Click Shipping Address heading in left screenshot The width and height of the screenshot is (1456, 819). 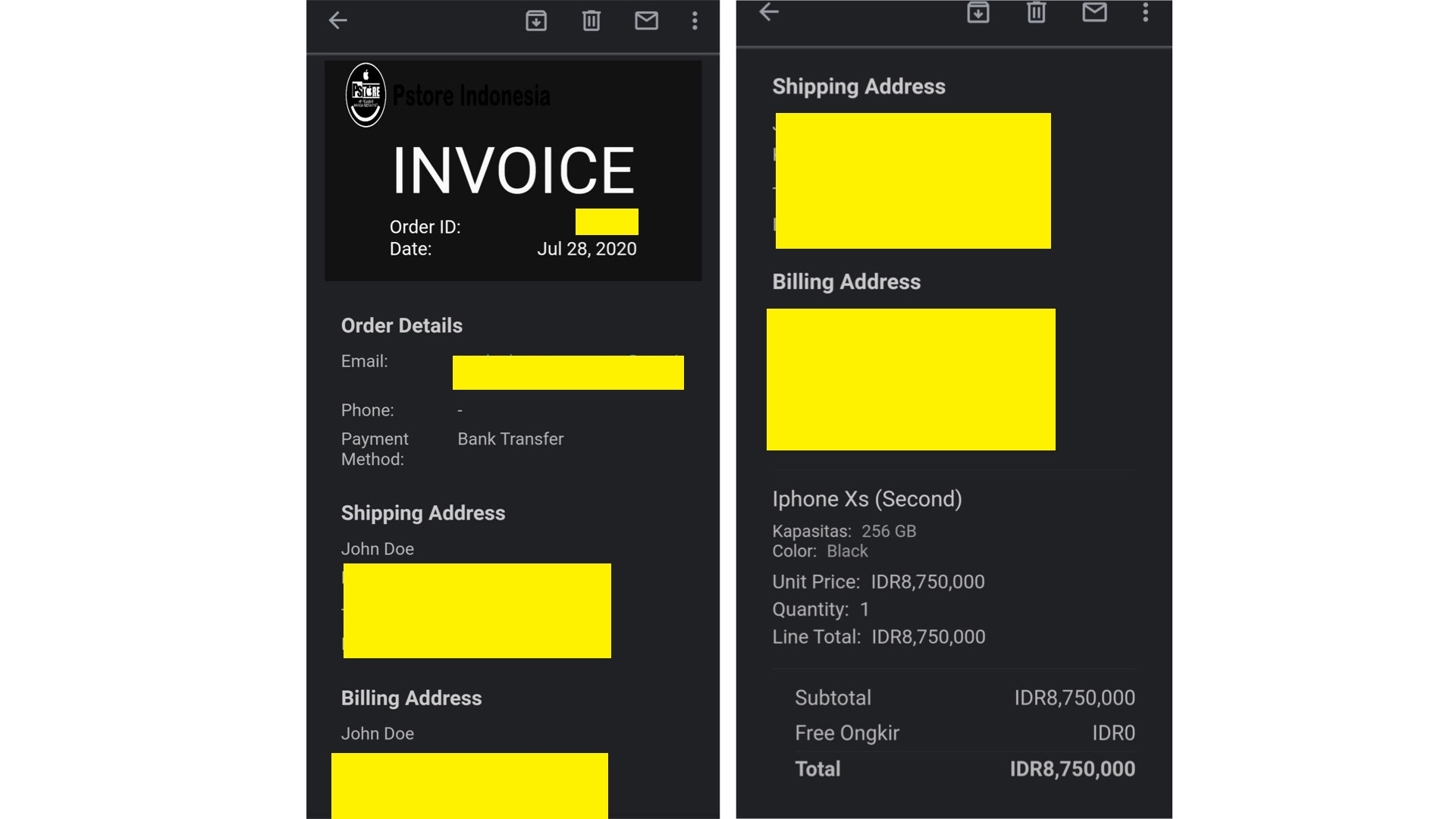pyautogui.click(x=423, y=513)
